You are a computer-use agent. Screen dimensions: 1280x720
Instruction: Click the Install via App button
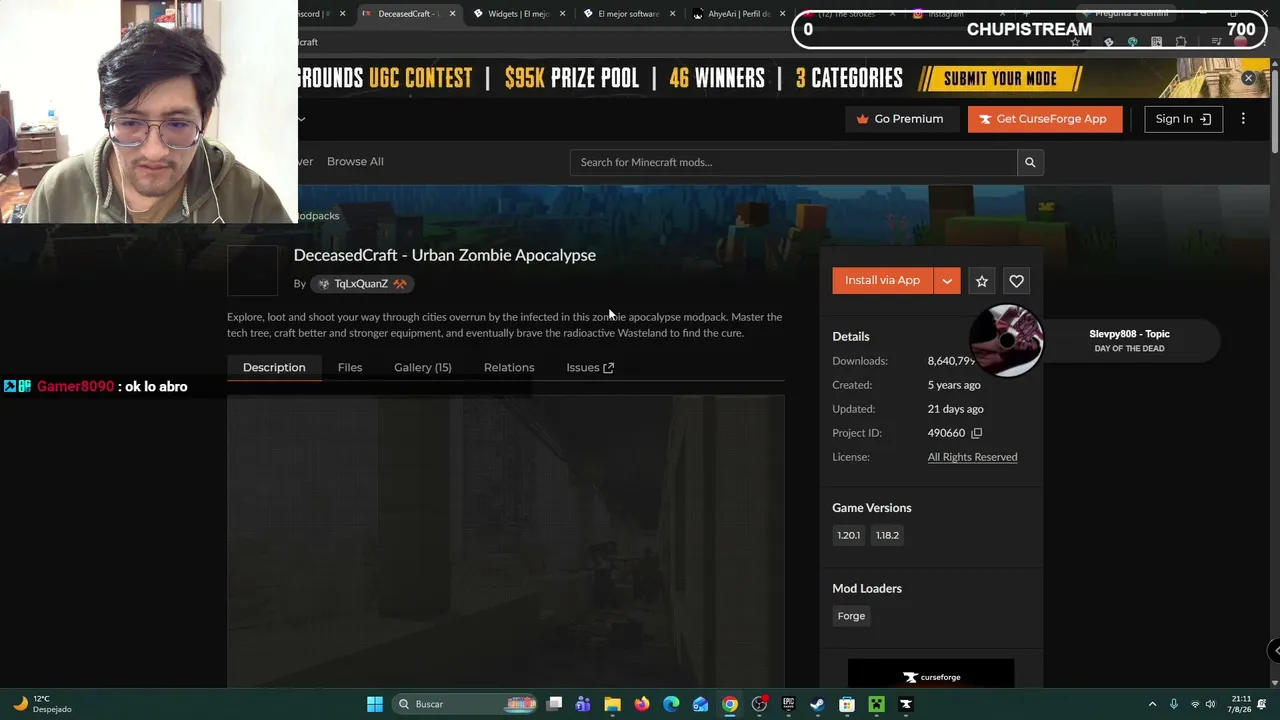coord(882,281)
